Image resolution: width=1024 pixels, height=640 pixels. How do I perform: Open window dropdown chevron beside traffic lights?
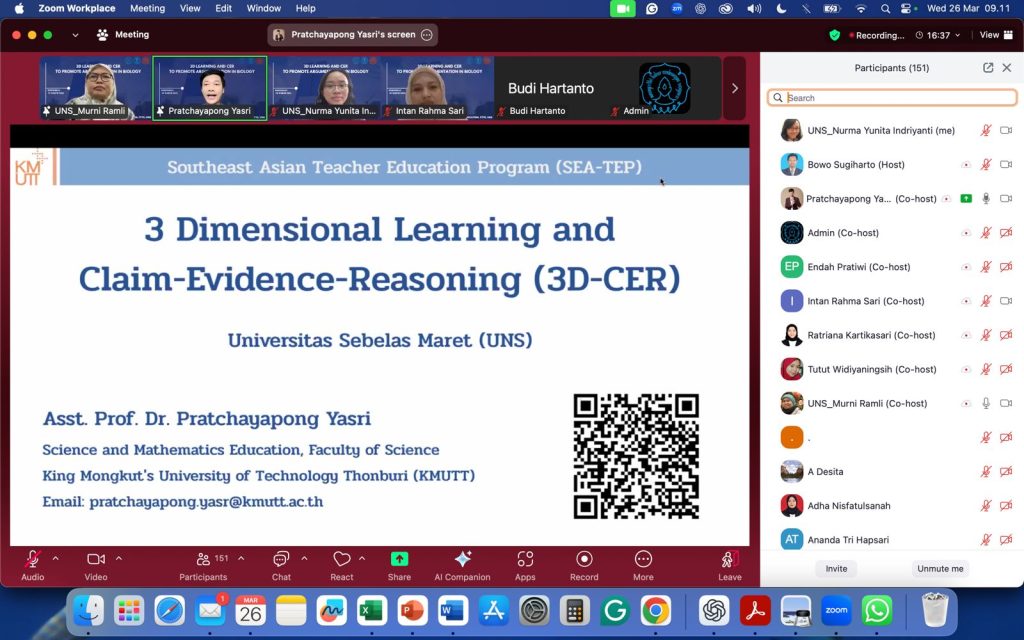[75, 35]
